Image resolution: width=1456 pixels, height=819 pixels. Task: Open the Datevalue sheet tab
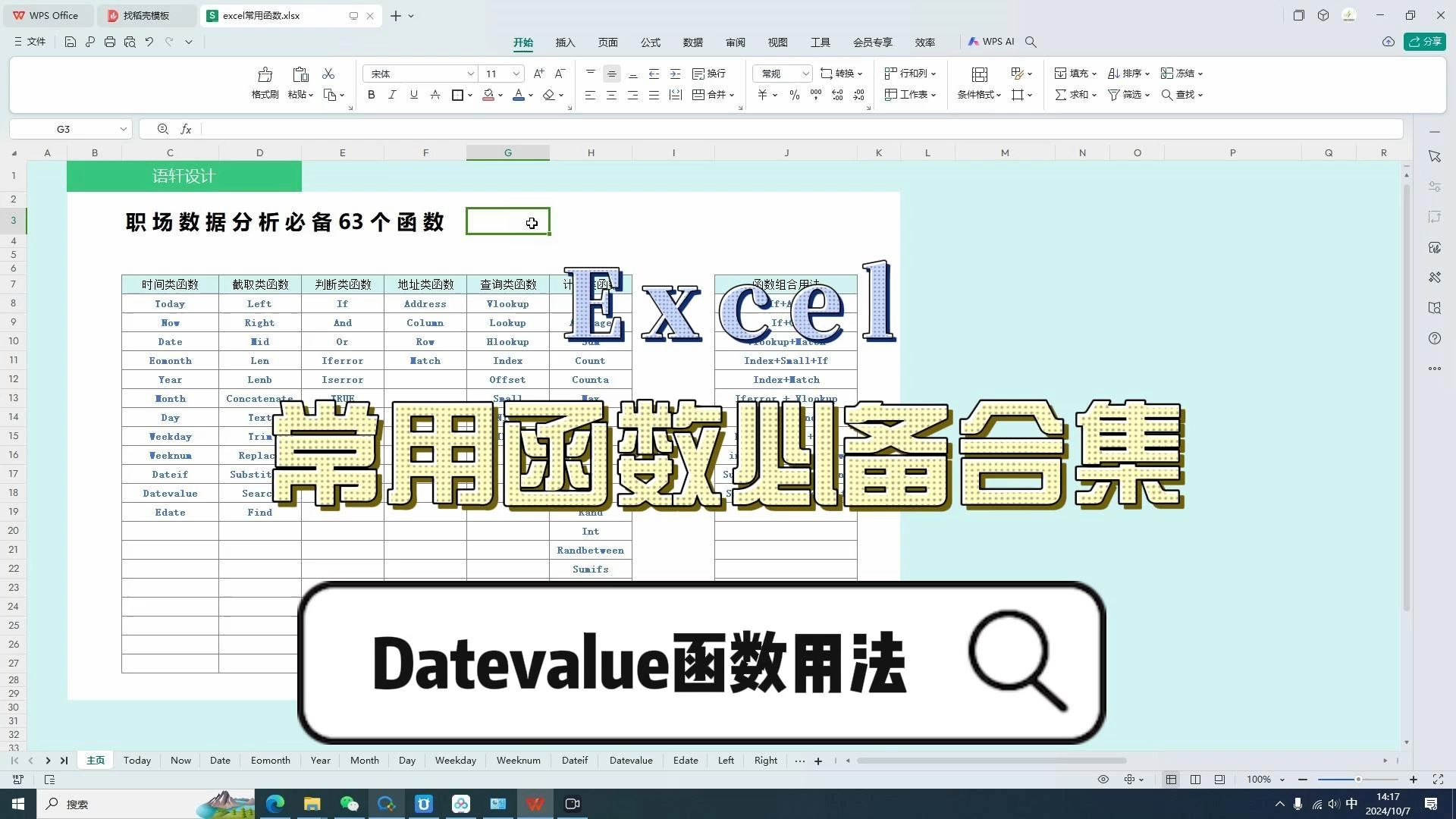630,760
